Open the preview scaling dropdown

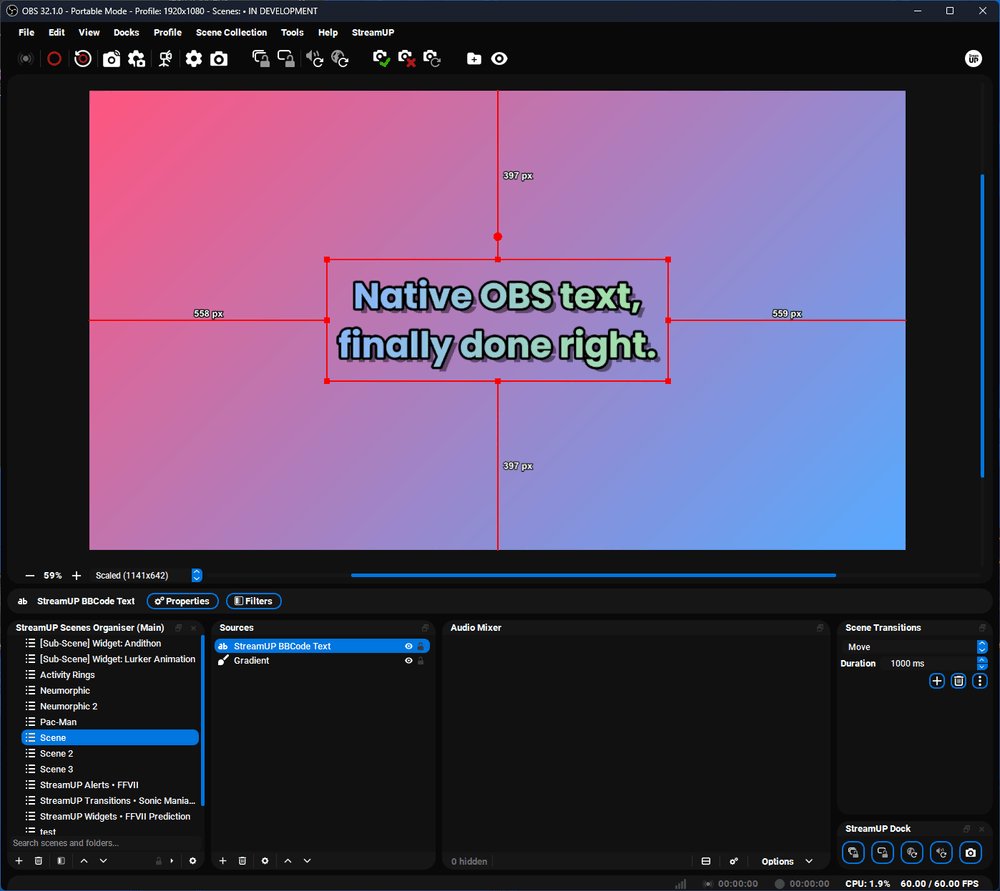pos(147,575)
